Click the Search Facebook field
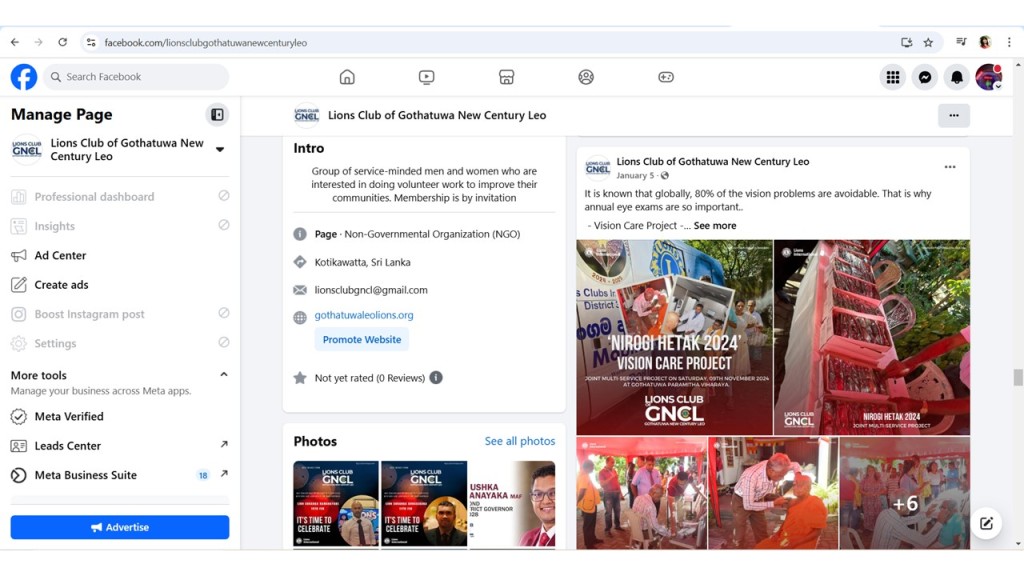Viewport: 1024px width, 576px height. click(x=136, y=77)
